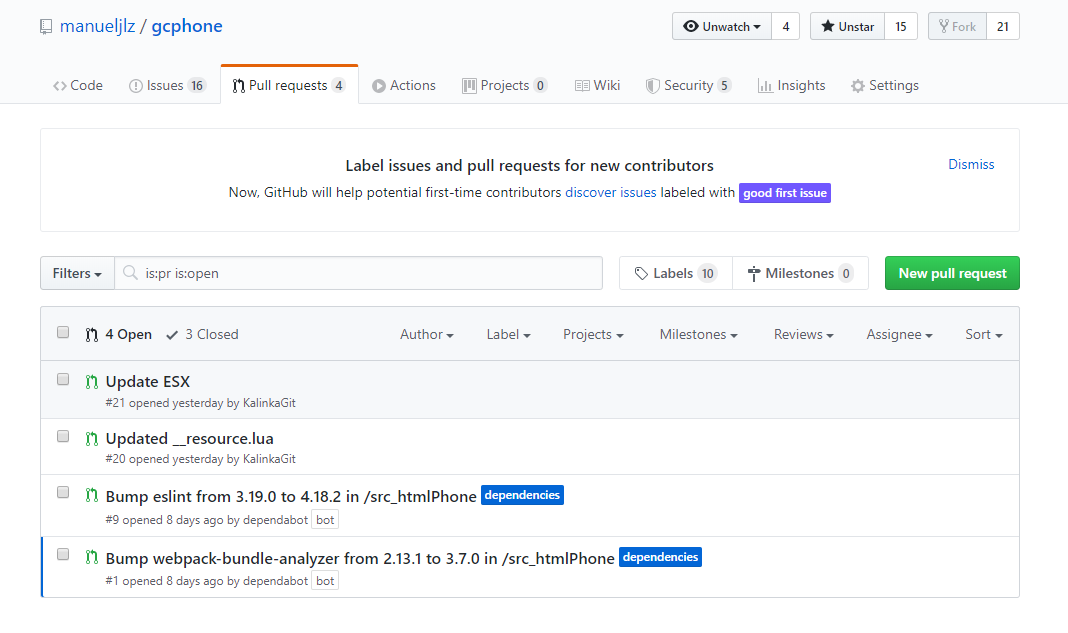Check the Updated __resource.lua checkbox
This screenshot has height=633, width=1068.
tap(63, 436)
